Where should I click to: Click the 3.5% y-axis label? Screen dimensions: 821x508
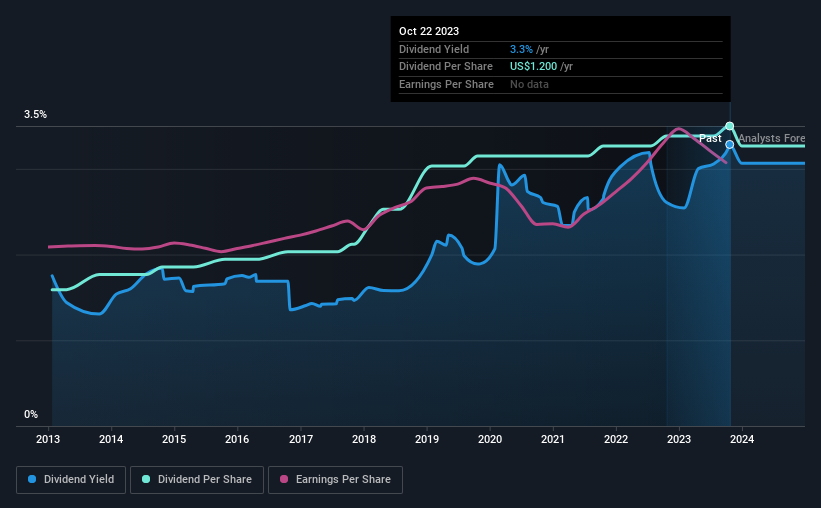point(35,115)
